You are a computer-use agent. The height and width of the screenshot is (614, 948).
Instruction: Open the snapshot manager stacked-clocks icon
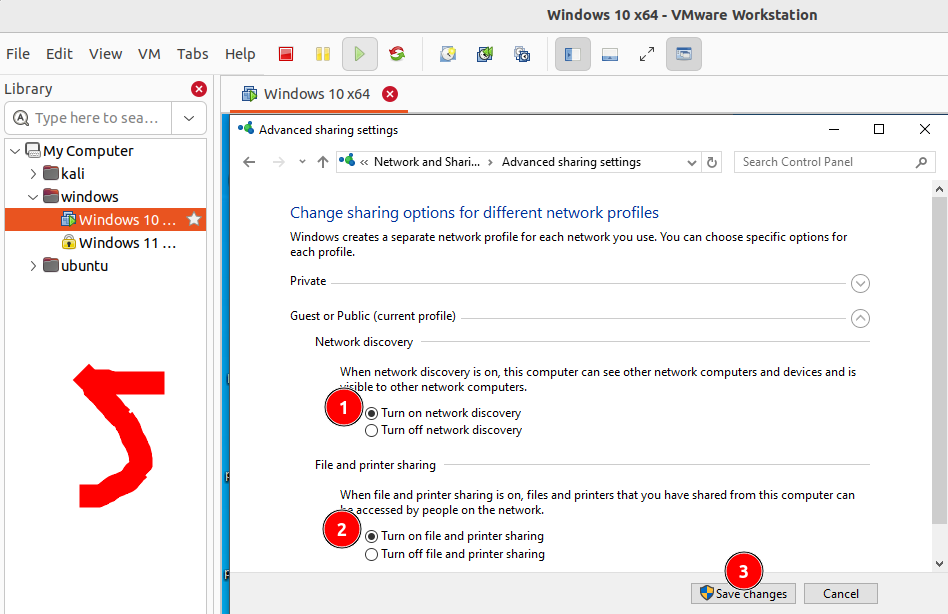coord(522,54)
